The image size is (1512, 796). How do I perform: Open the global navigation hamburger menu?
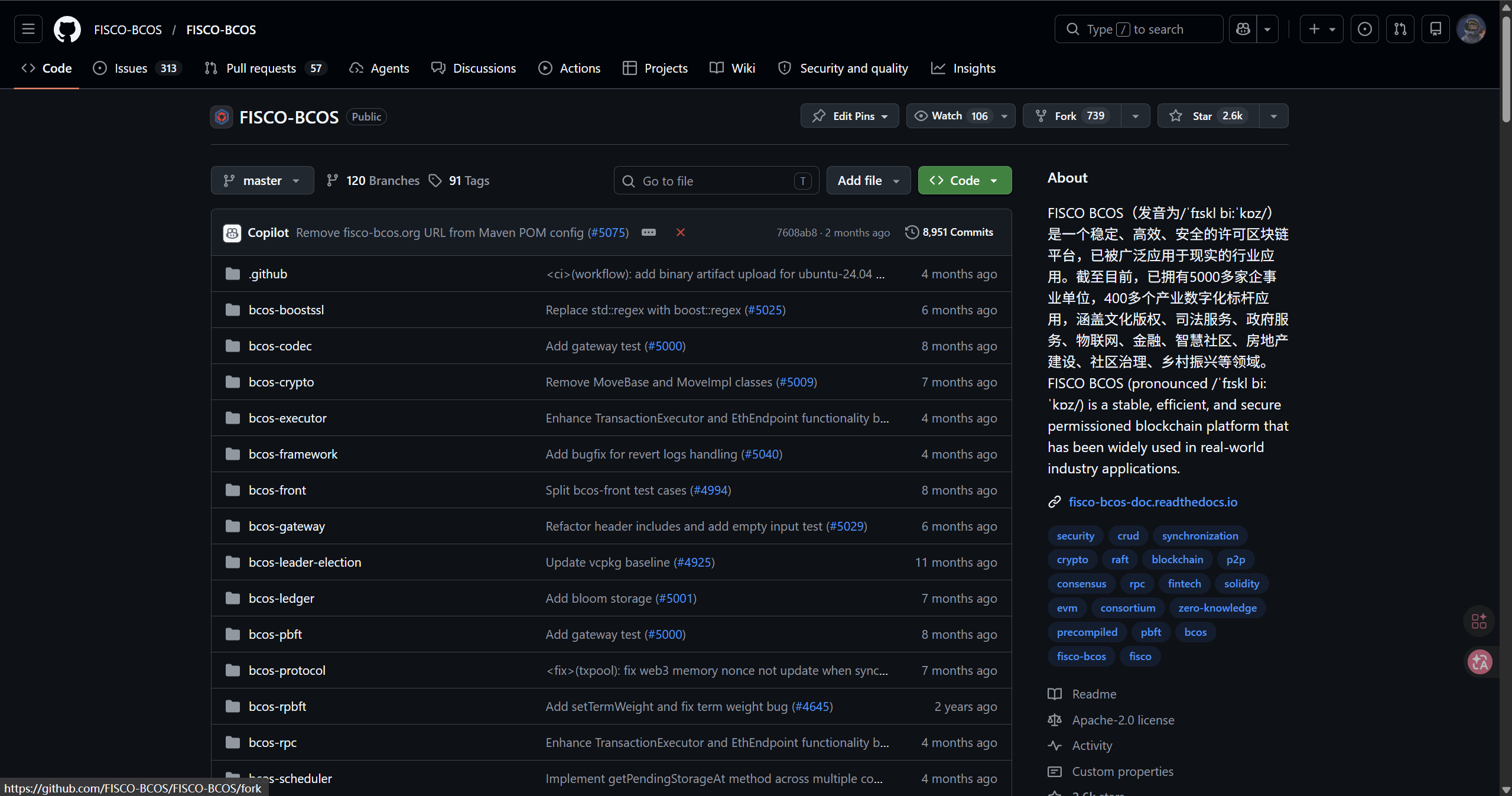(x=28, y=29)
